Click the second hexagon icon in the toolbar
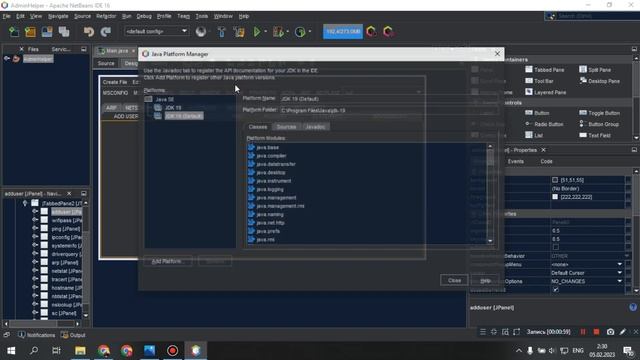This screenshot has width=640, height=360. [x=388, y=31]
